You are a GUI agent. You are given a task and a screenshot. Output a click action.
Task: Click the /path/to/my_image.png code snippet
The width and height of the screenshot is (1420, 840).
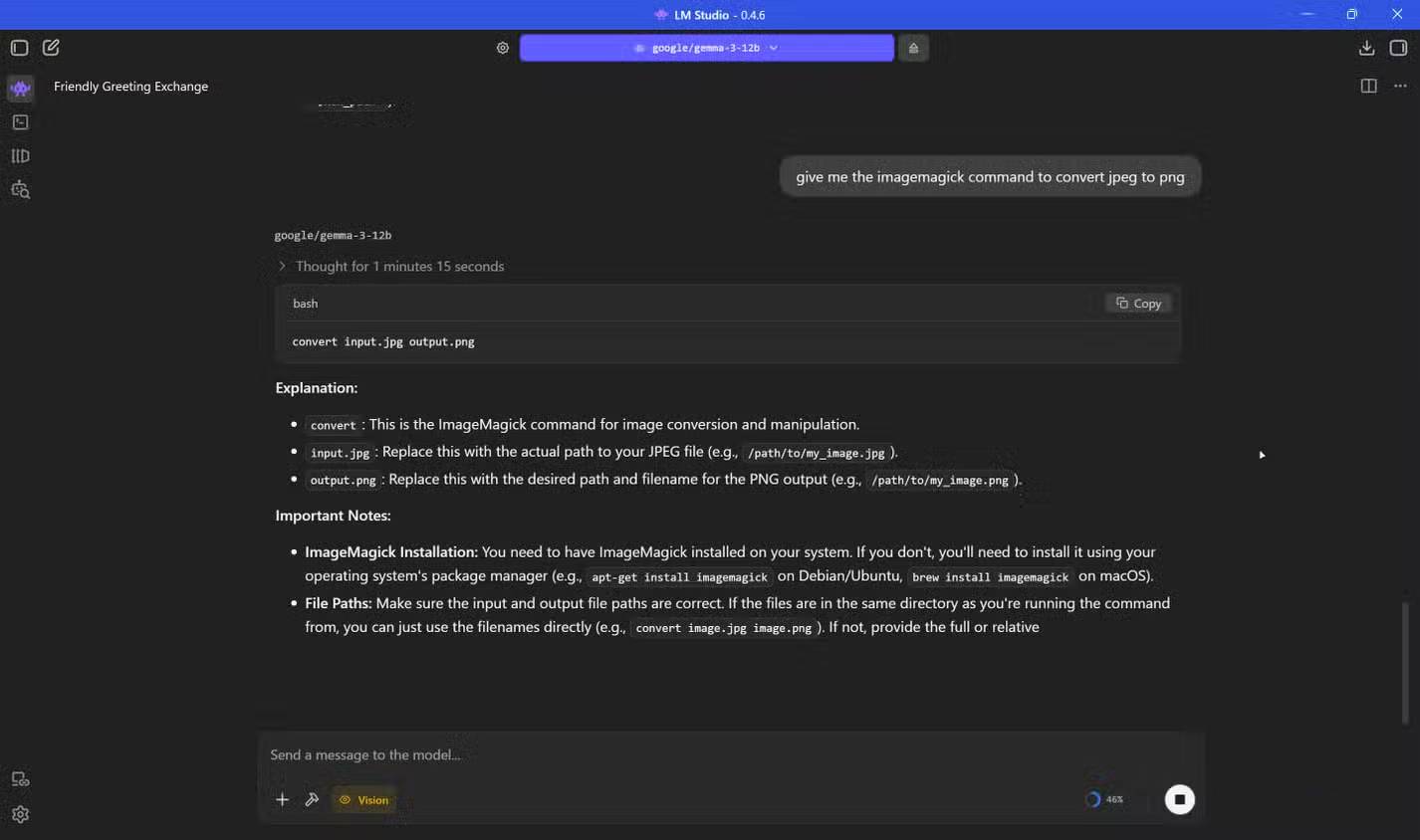click(940, 481)
